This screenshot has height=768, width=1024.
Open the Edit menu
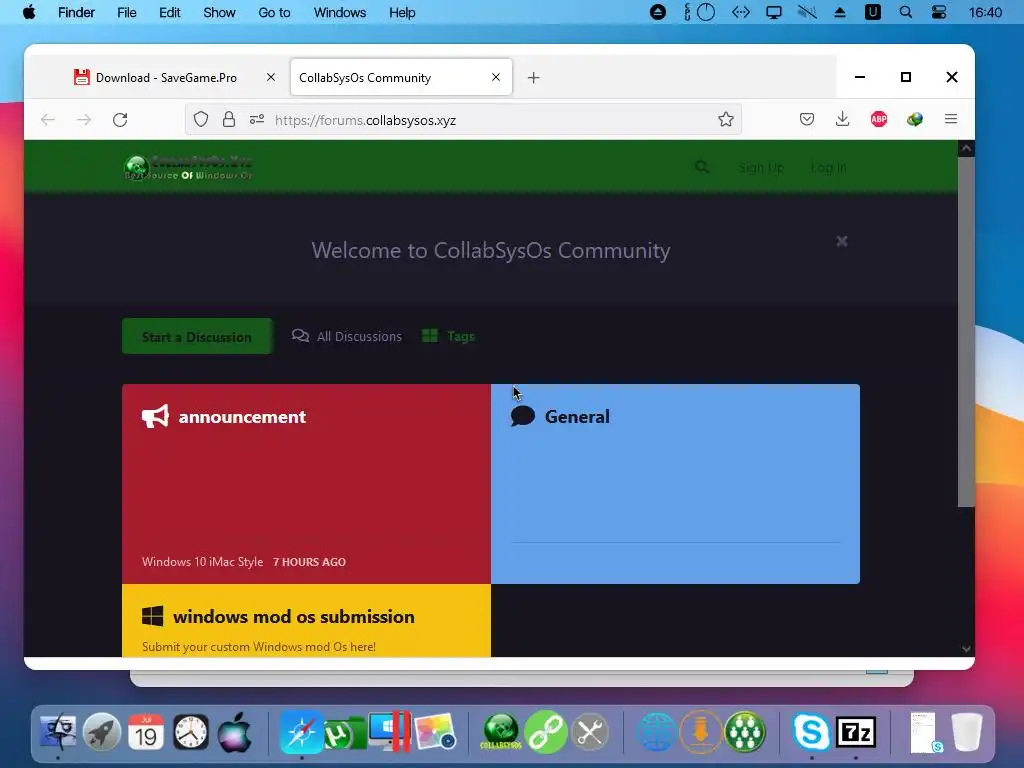tap(170, 12)
